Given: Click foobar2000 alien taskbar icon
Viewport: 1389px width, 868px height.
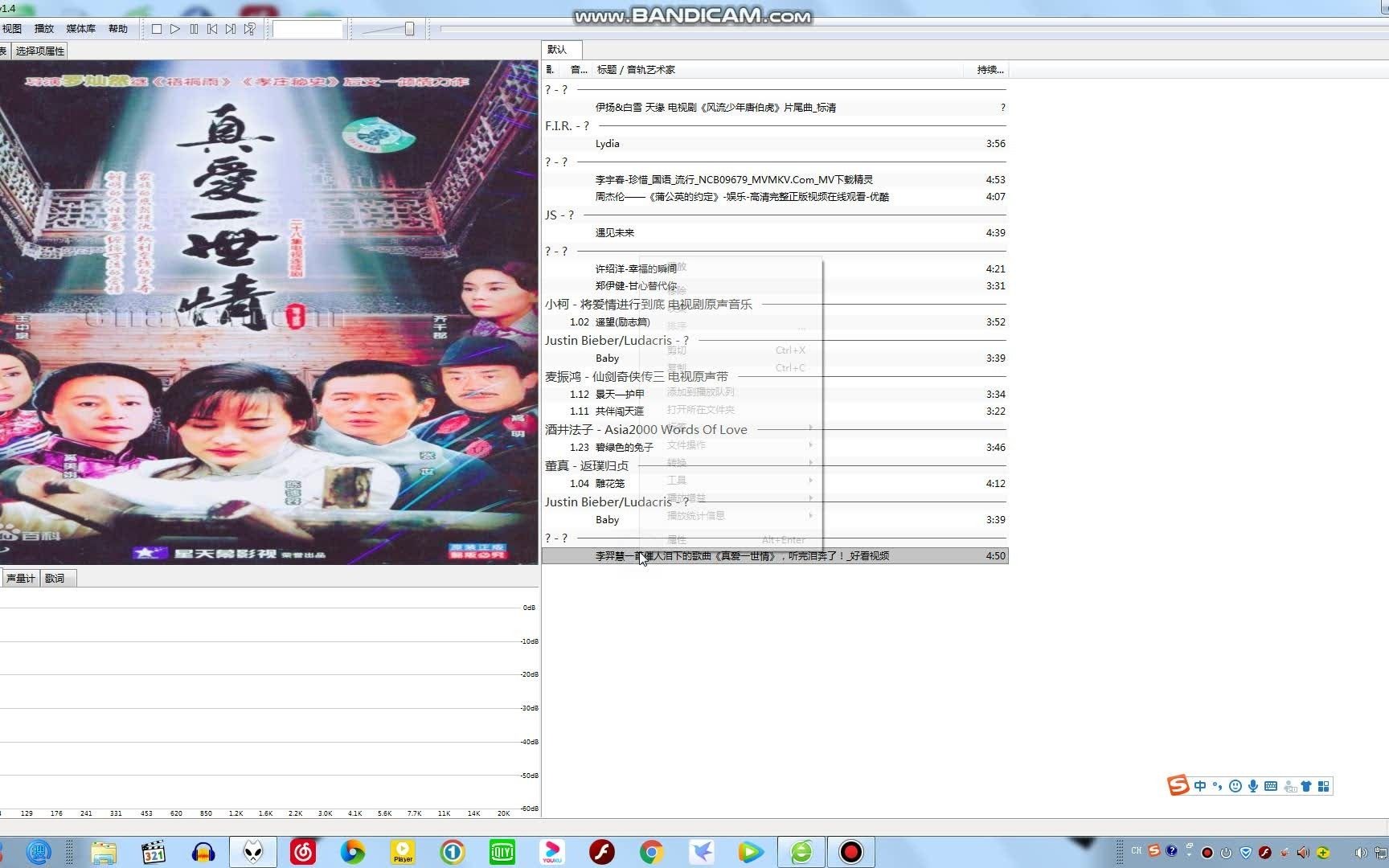Looking at the screenshot, I should click(253, 852).
